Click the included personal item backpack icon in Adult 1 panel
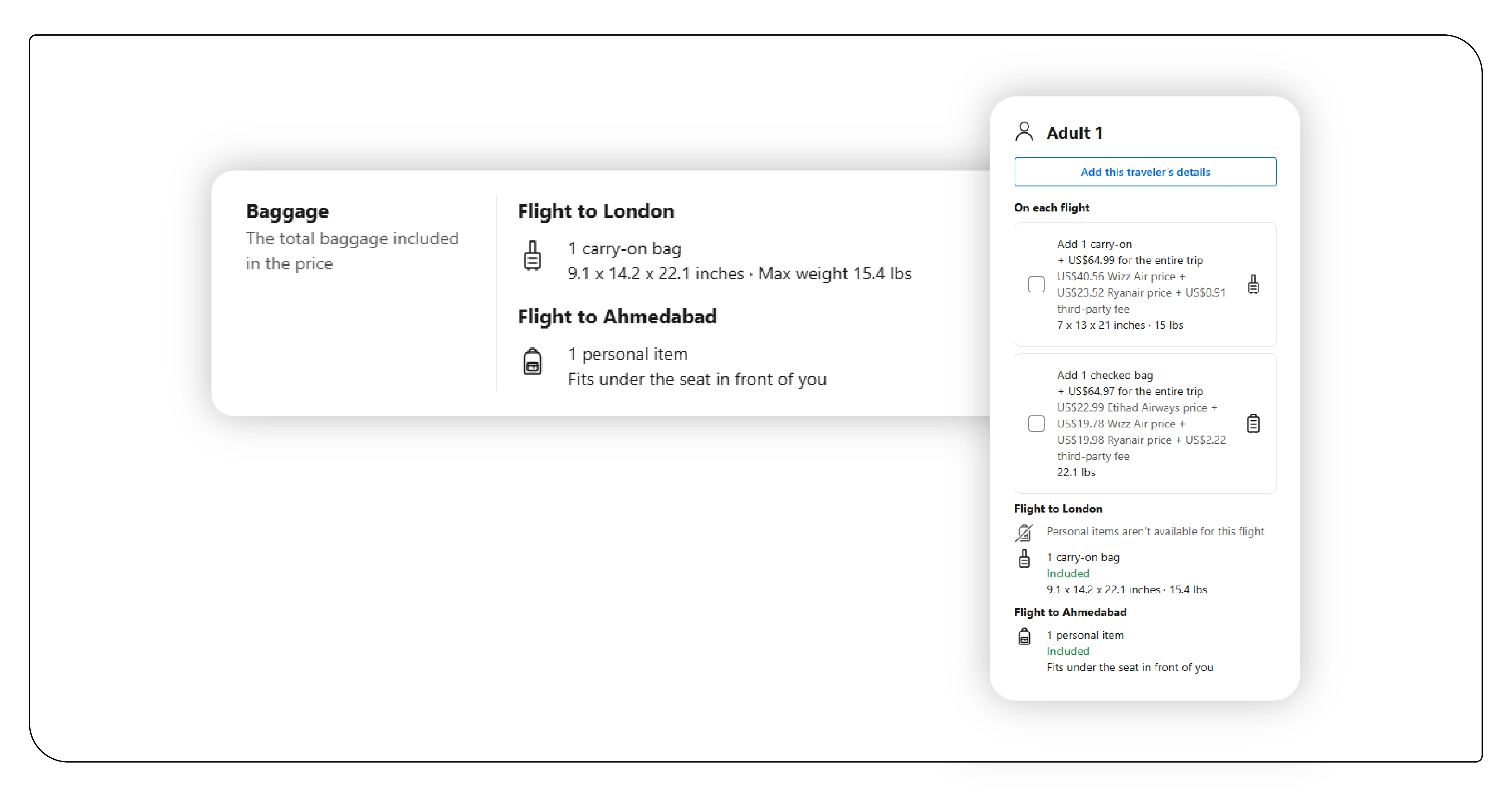 click(x=1024, y=637)
